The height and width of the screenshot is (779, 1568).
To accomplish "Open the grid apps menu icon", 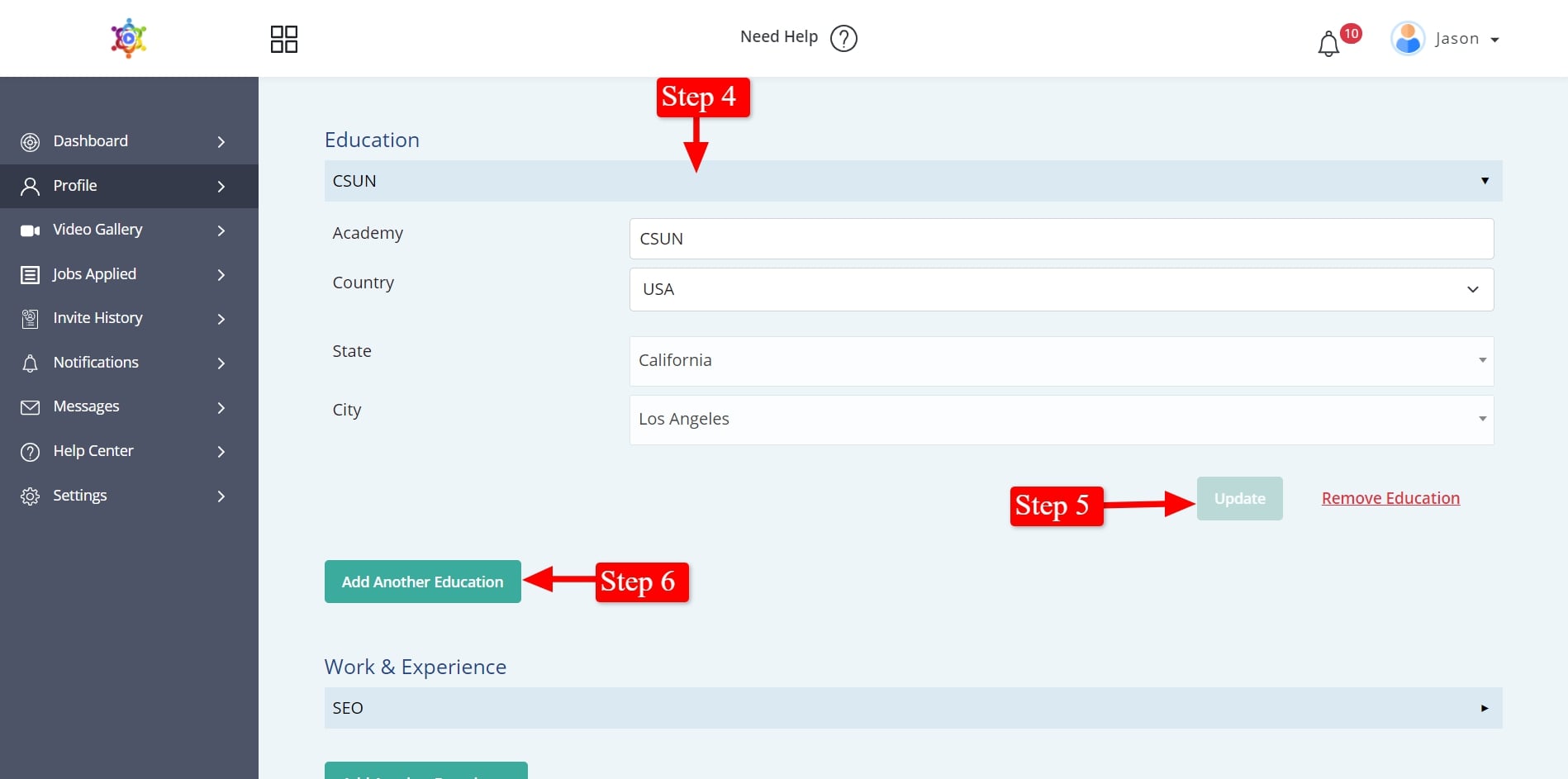I will [x=283, y=39].
